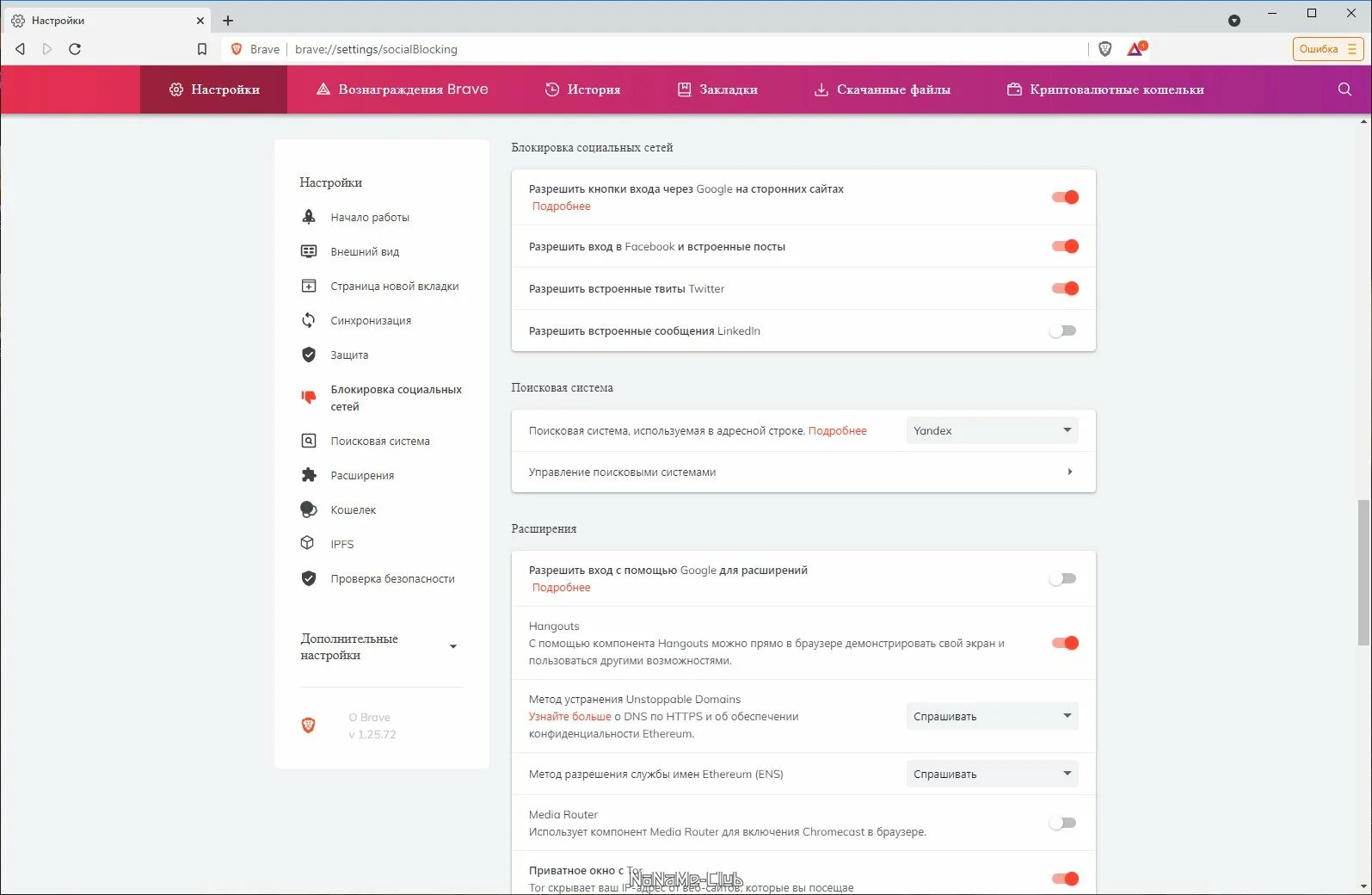Expand Управление поисковыми системами row
Screen dimensions: 1372x895
click(803, 472)
